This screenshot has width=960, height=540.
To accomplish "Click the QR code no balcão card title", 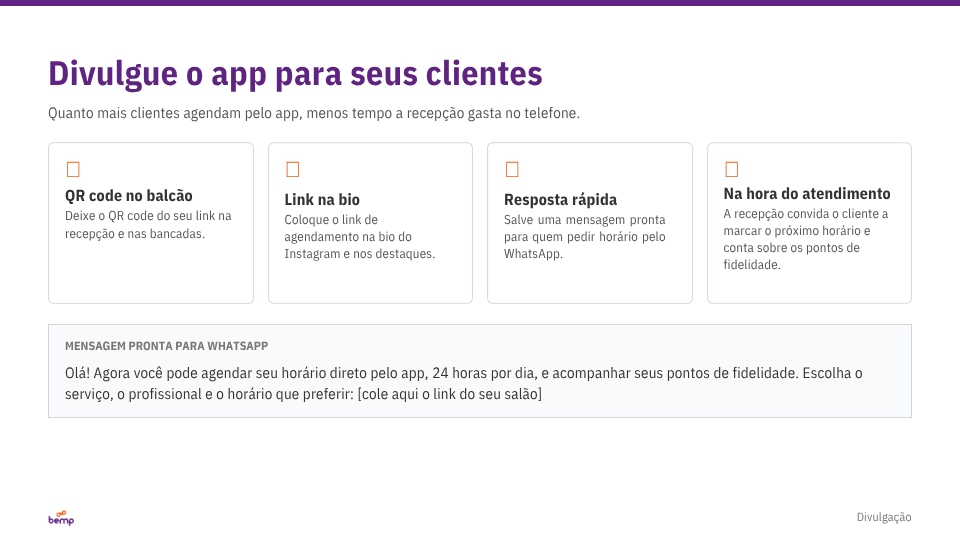I will [129, 196].
